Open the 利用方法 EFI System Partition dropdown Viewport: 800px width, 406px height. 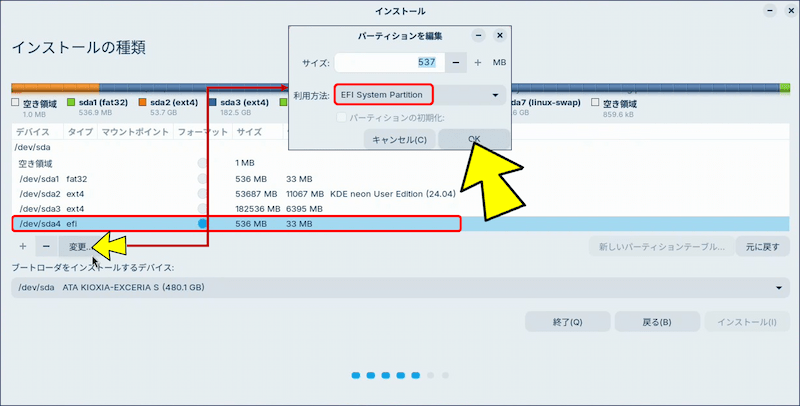point(420,95)
